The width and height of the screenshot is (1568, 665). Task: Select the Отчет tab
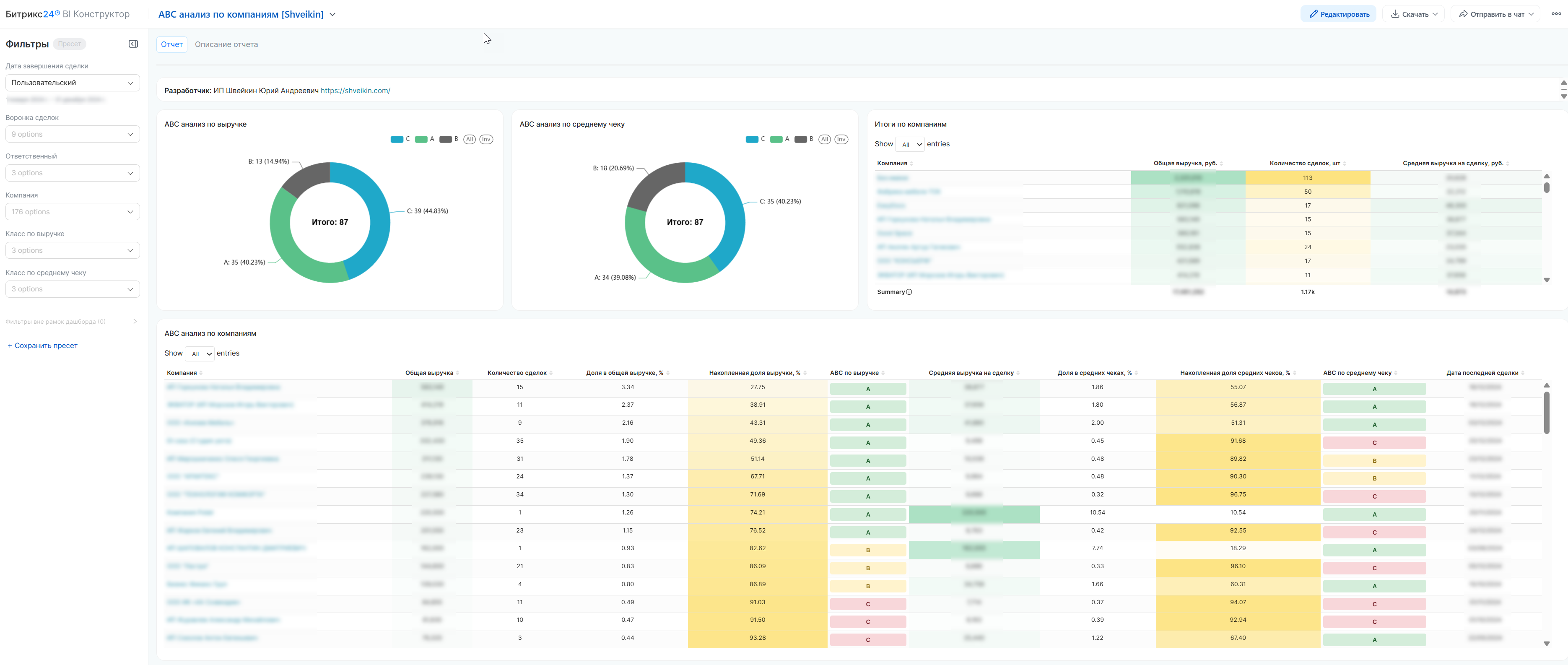171,44
